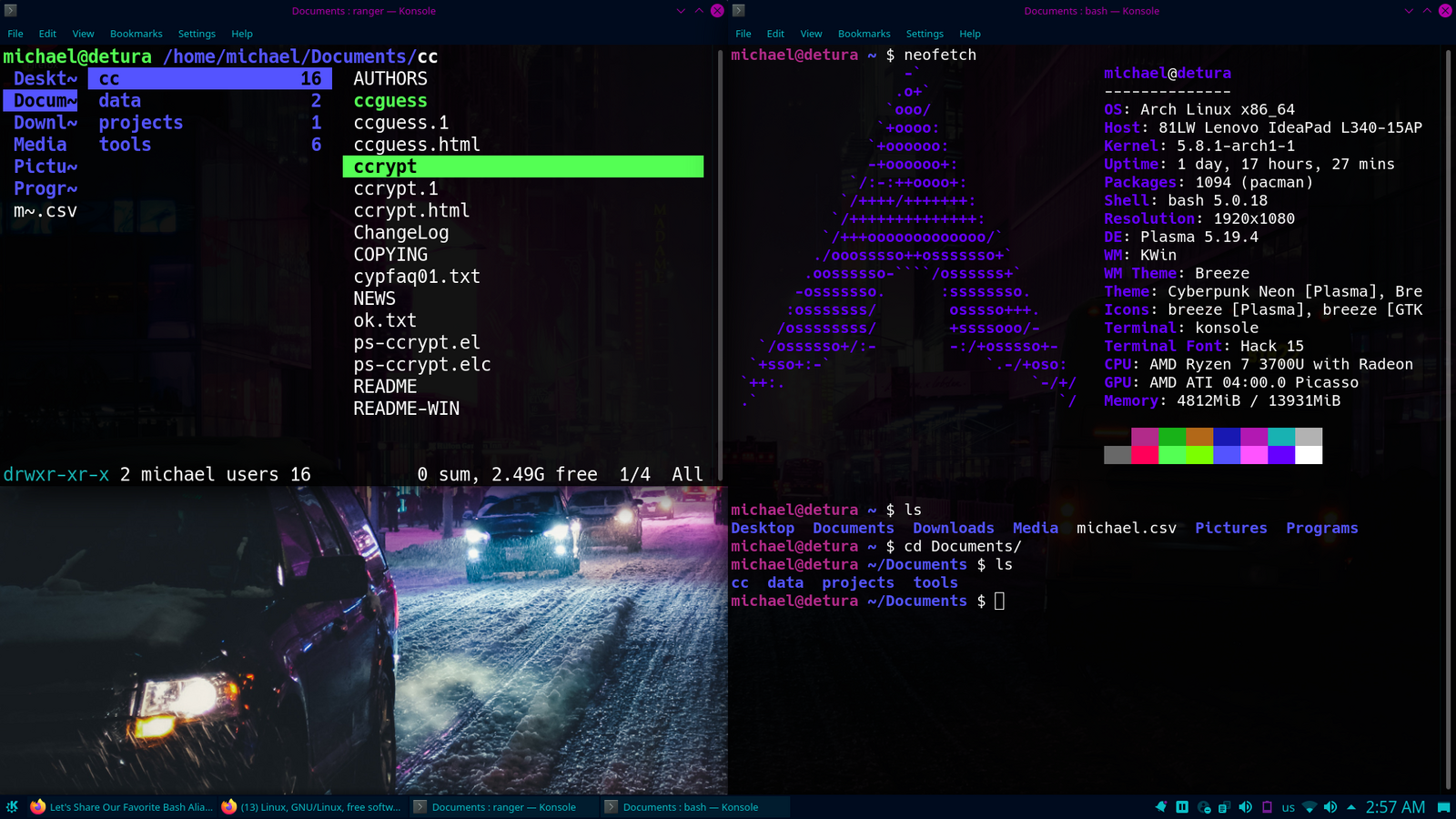Select the cc directory in ranger
The width and height of the screenshot is (1456, 819).
tap(210, 78)
